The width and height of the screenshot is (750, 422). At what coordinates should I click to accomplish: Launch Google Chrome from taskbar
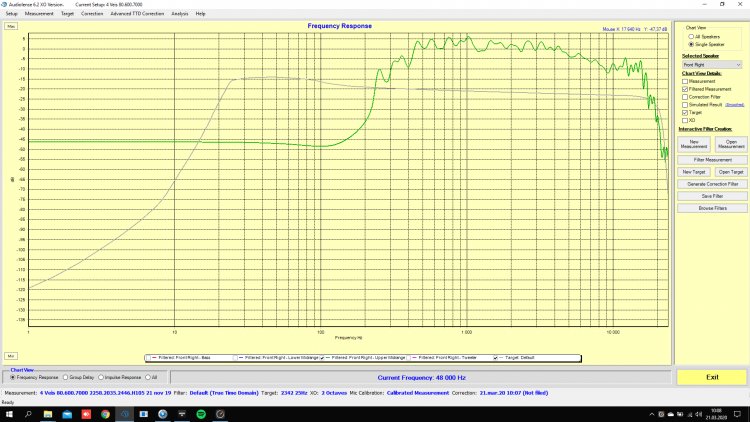[105, 414]
